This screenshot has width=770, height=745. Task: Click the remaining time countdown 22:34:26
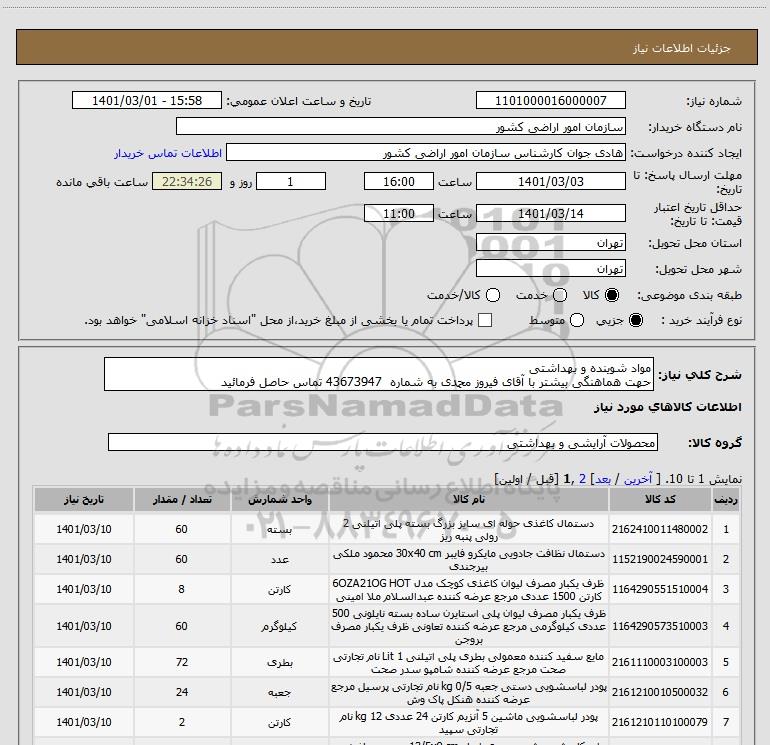coord(187,181)
